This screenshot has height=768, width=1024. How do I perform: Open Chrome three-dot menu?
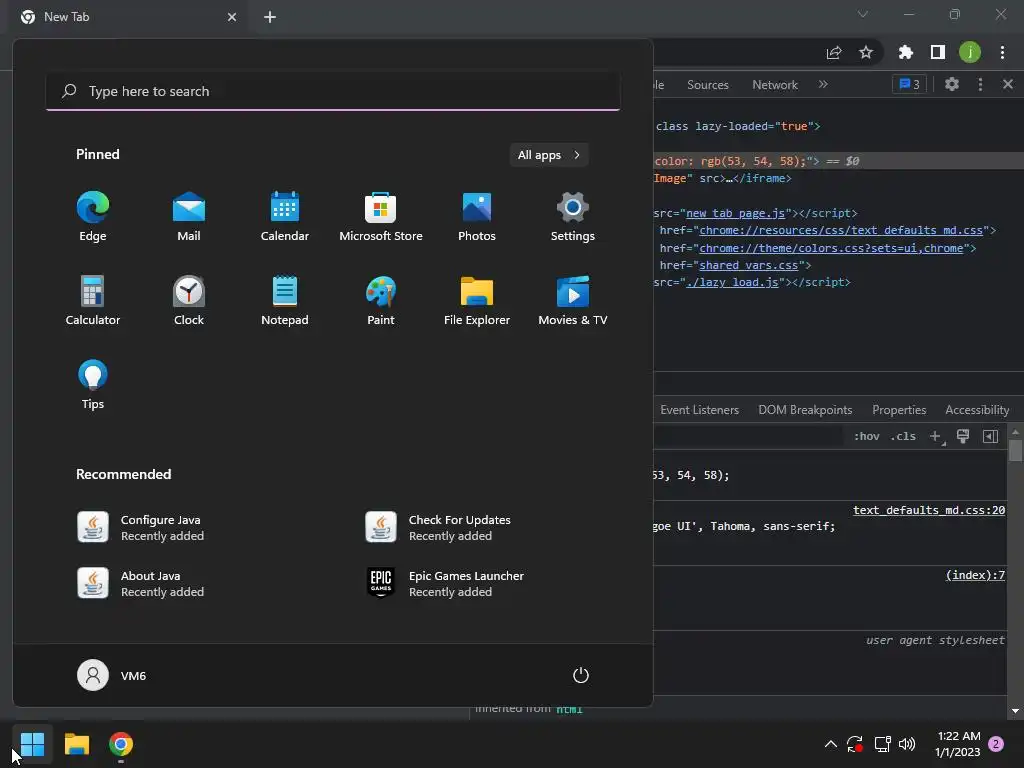tap(1002, 52)
